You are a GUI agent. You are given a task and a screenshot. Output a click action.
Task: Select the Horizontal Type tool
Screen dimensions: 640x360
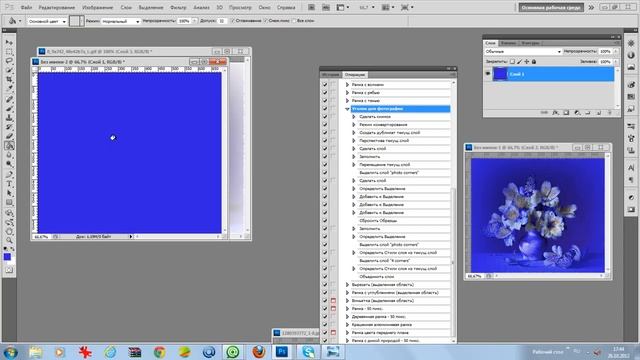coord(9,184)
